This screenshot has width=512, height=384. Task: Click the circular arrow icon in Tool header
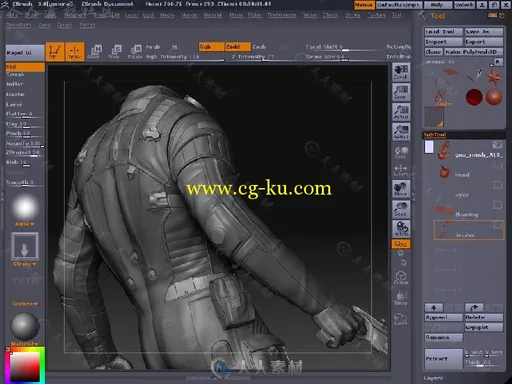click(501, 15)
